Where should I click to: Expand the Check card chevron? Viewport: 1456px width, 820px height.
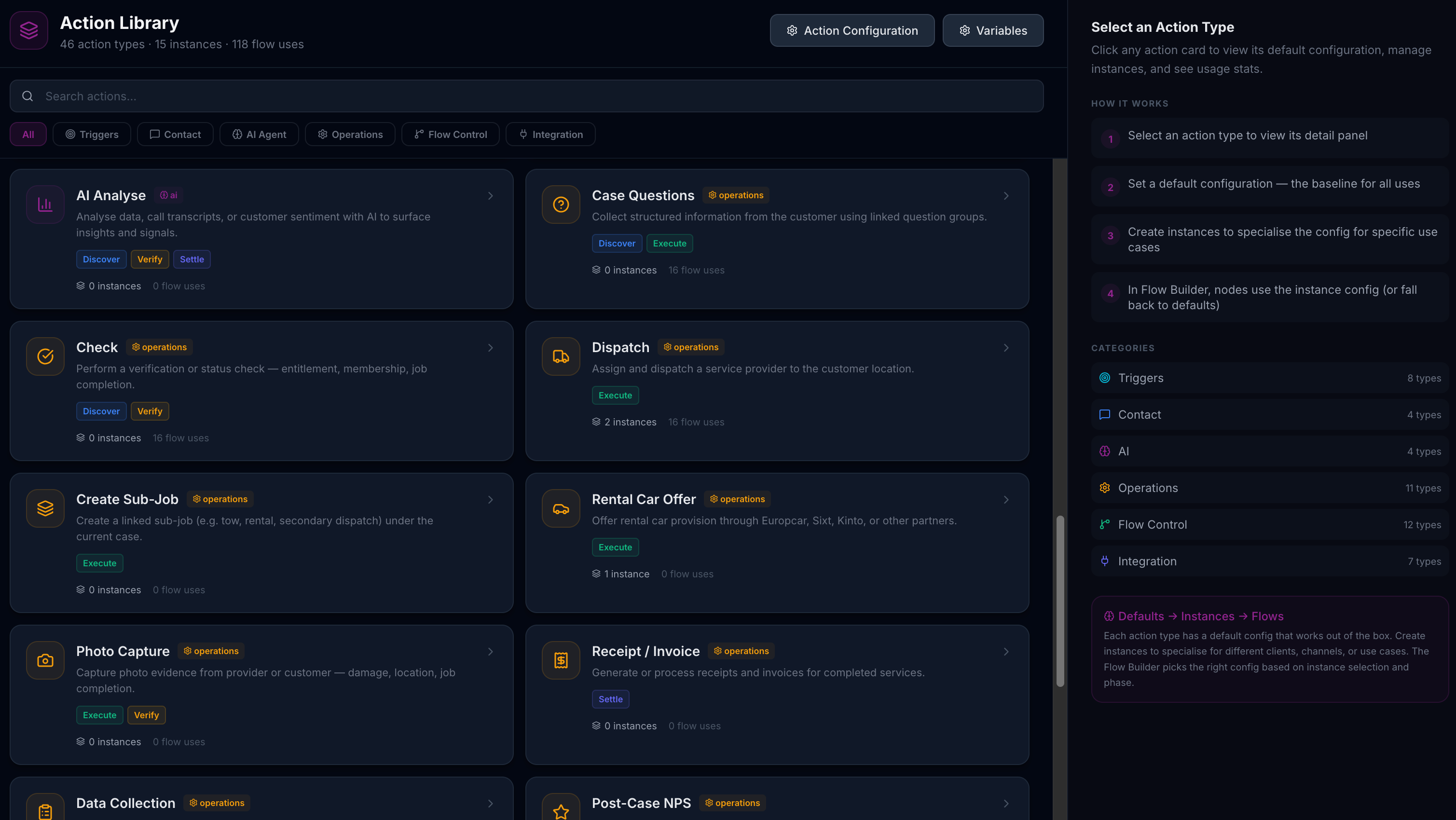[x=491, y=348]
